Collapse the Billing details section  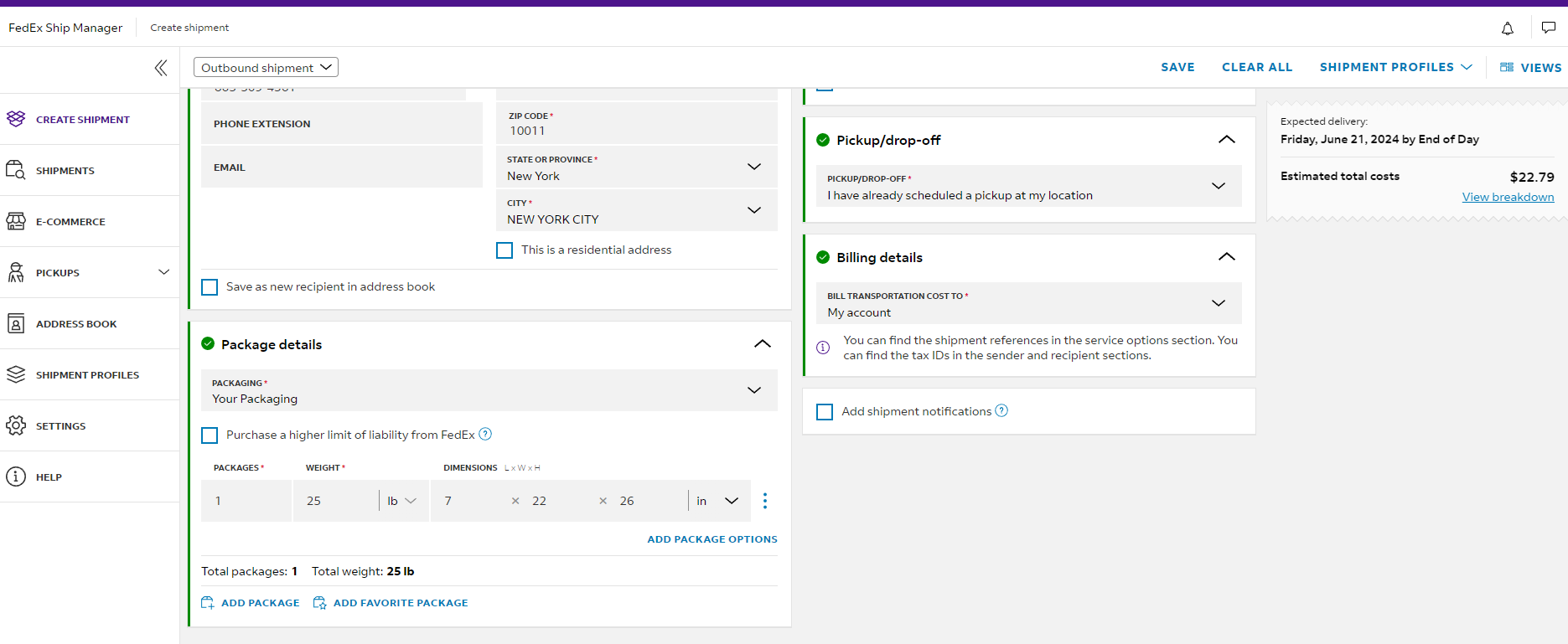click(1227, 257)
